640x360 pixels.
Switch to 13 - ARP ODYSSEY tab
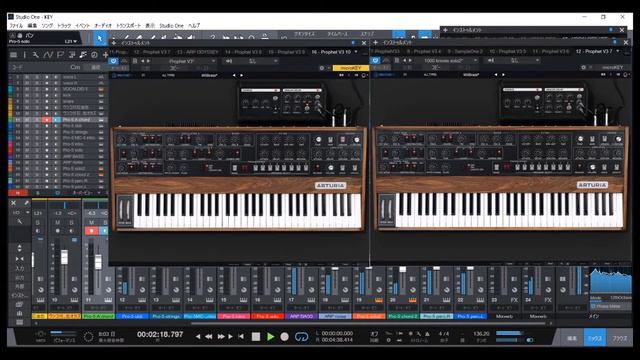coord(198,52)
